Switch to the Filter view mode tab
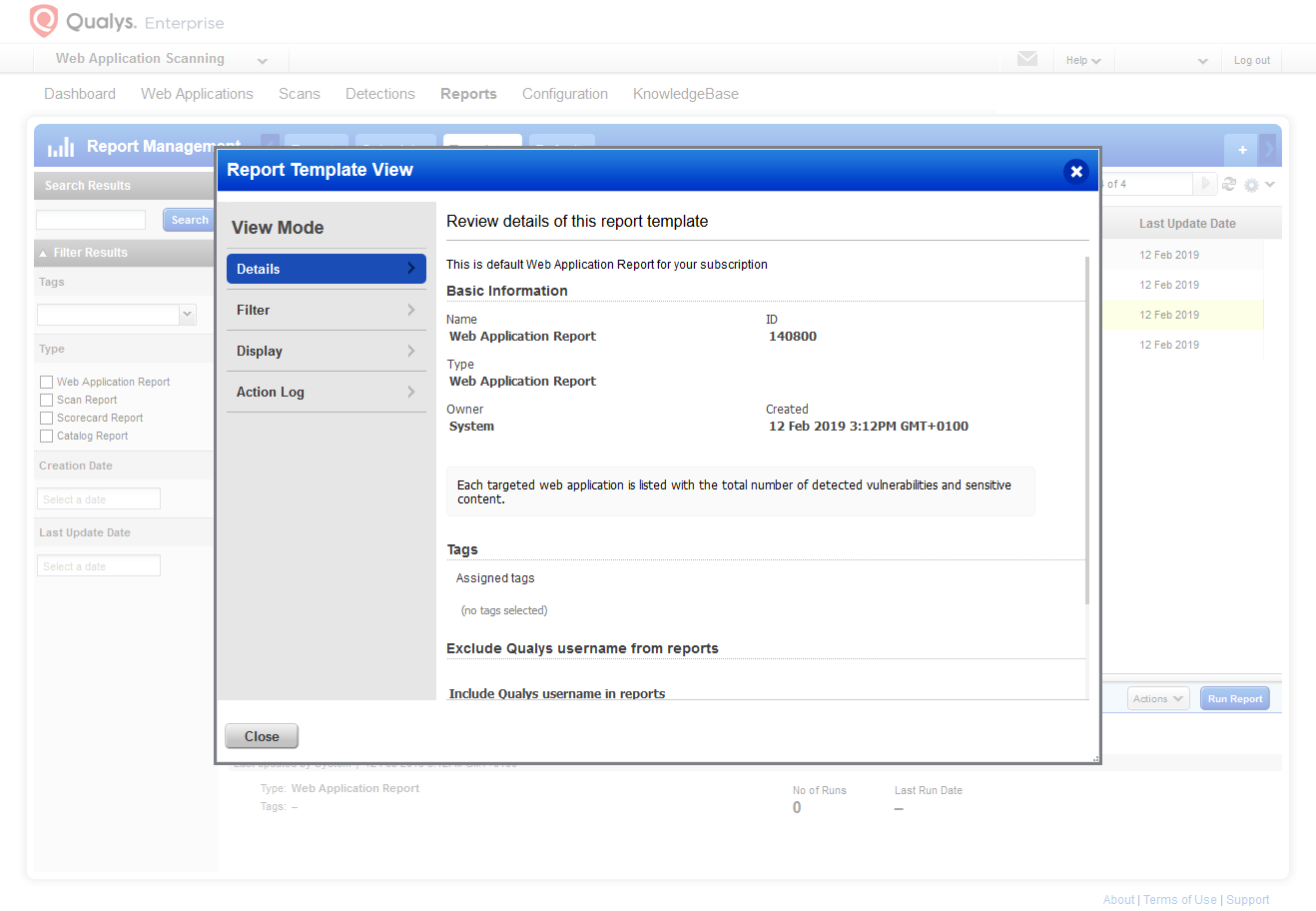 [327, 311]
